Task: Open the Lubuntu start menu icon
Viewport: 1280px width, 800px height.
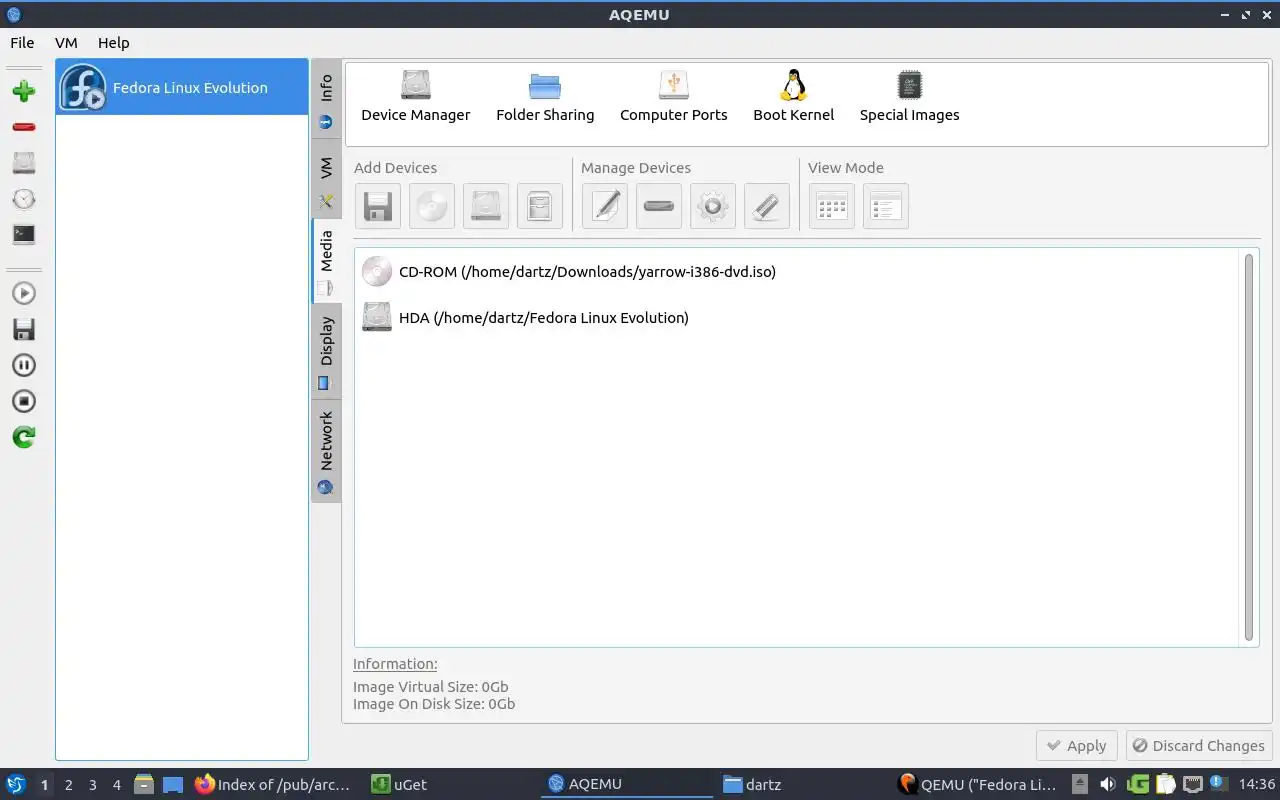Action: pyautogui.click(x=16, y=784)
